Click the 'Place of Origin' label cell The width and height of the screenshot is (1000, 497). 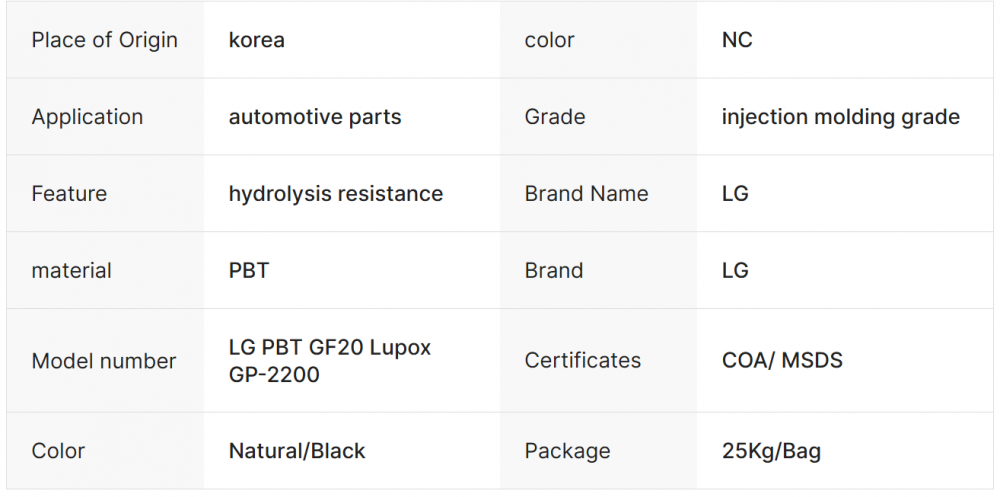pyautogui.click(x=104, y=40)
